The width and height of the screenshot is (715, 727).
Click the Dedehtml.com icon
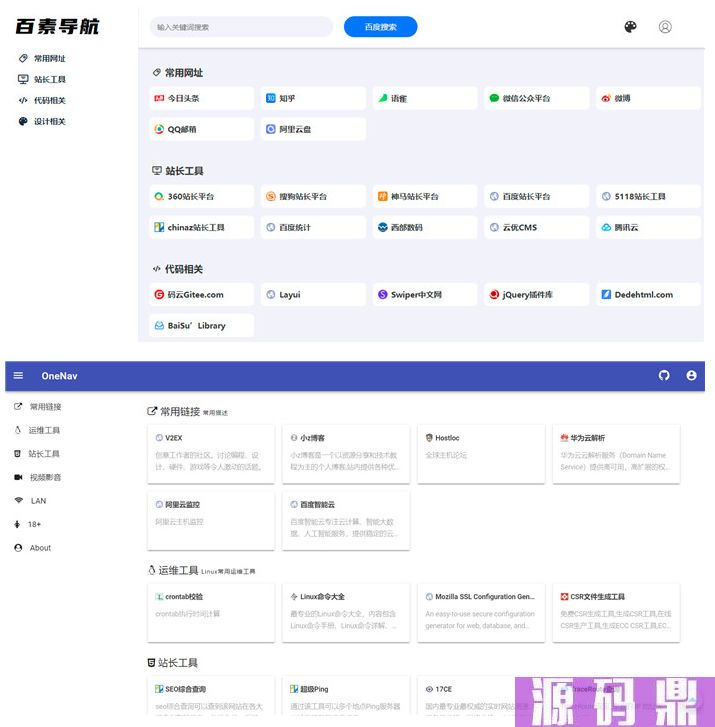click(x=606, y=294)
